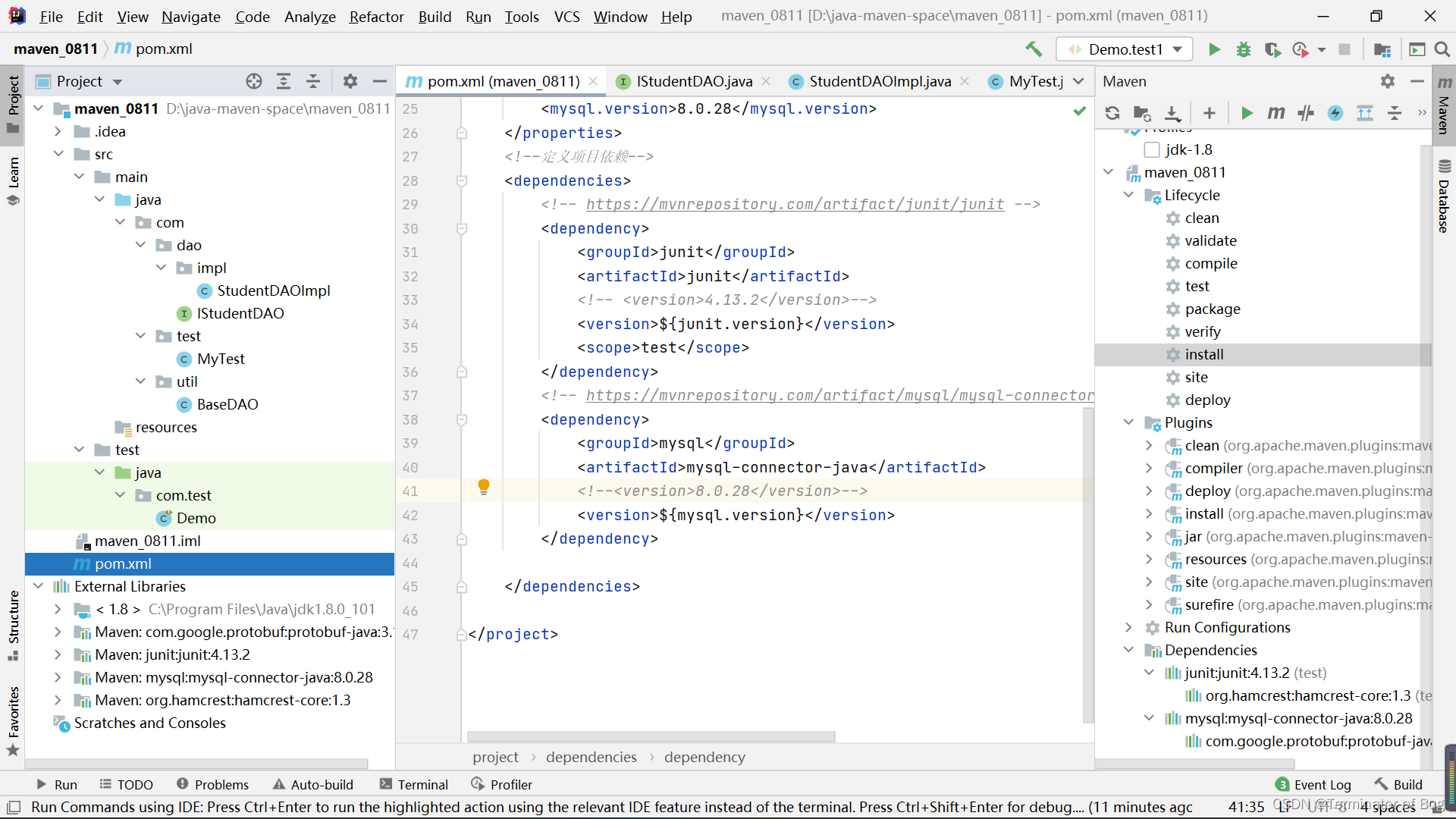This screenshot has height=819, width=1456.
Task: Select BaseDAO class in project tree
Action: click(227, 404)
